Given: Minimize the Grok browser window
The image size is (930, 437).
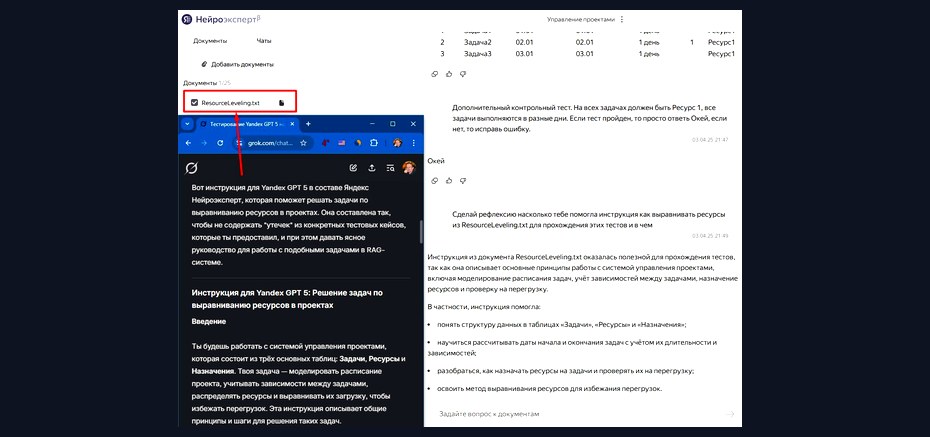Looking at the screenshot, I should (x=372, y=124).
